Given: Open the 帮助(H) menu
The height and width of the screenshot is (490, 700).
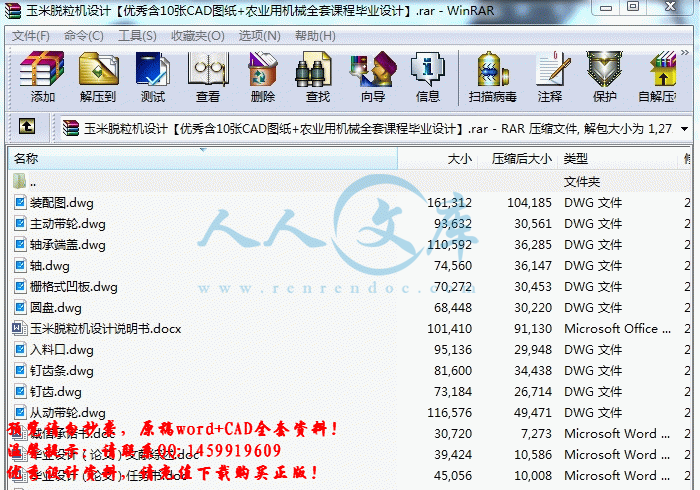Looking at the screenshot, I should 315,36.
